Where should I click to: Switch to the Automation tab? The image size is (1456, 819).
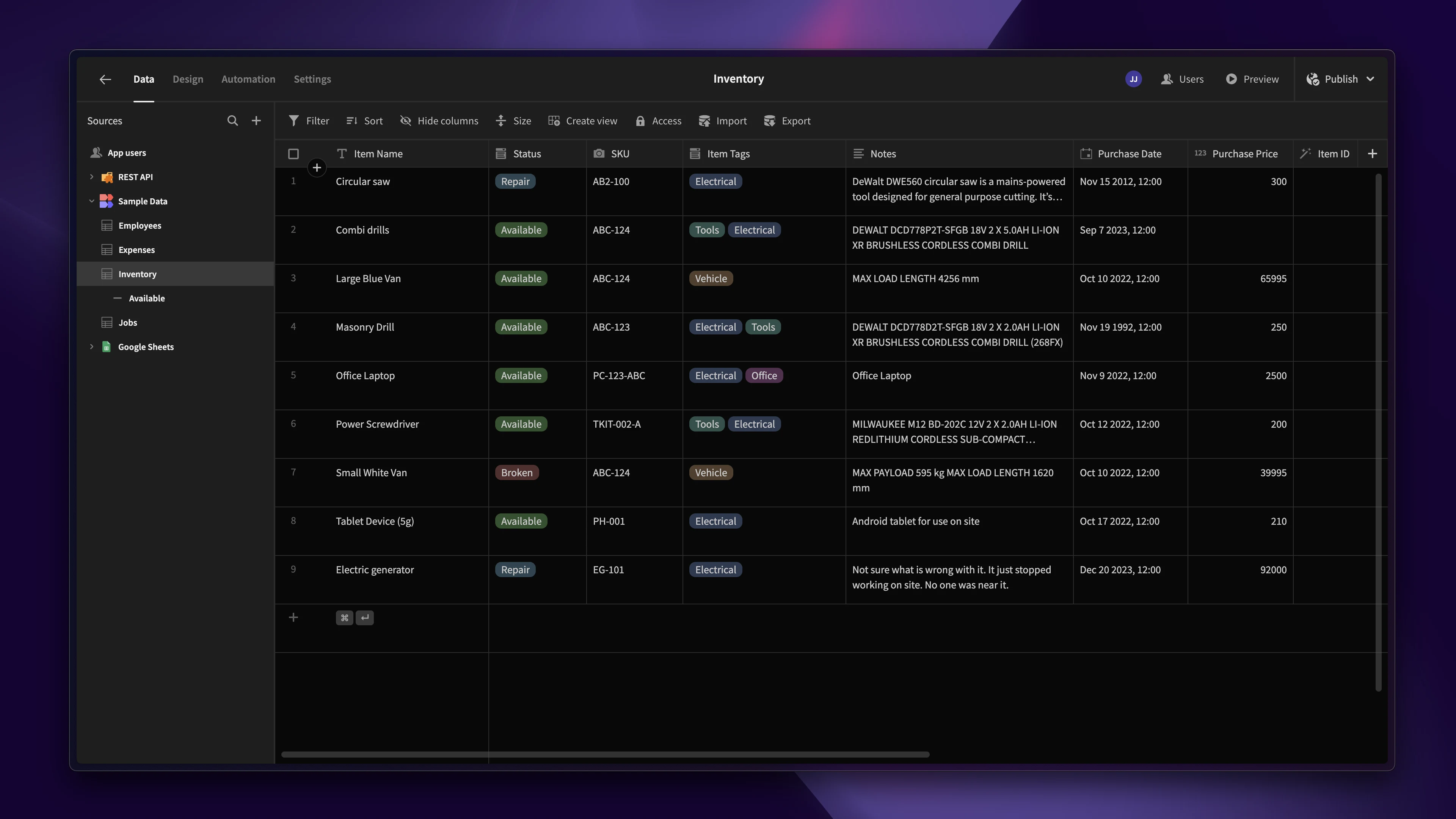pyautogui.click(x=248, y=79)
